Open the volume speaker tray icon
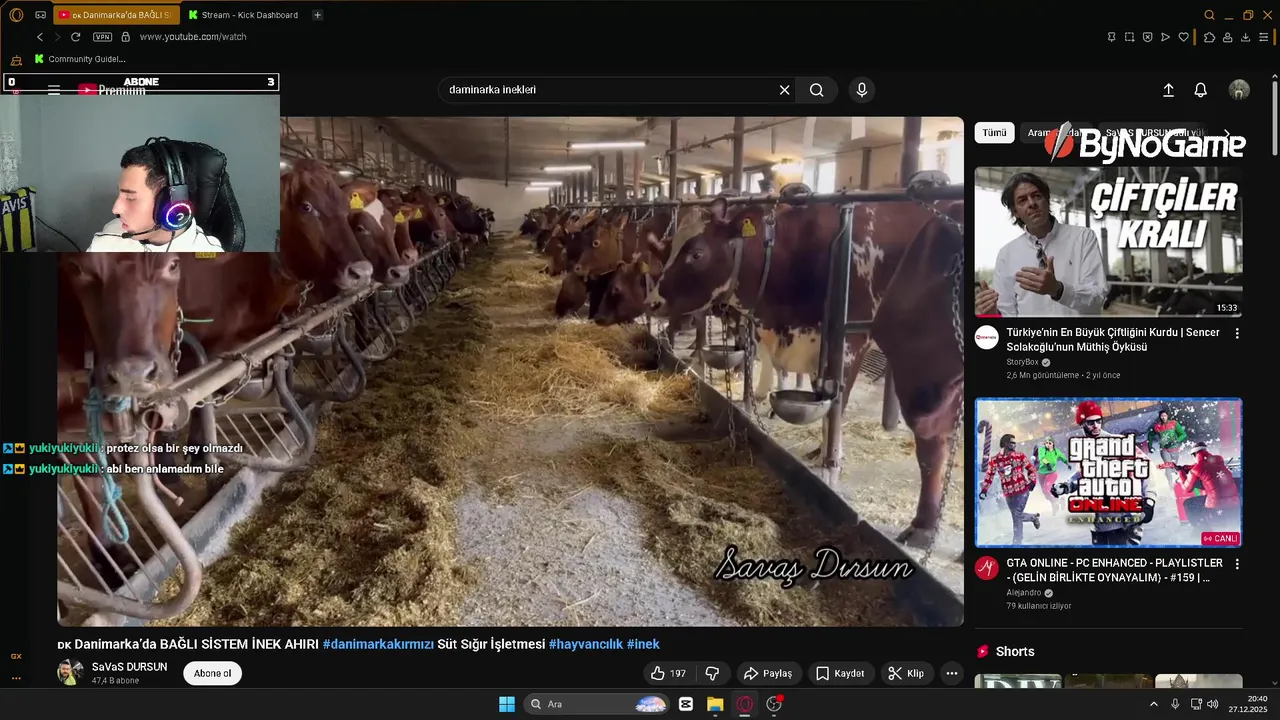 click(x=1213, y=704)
